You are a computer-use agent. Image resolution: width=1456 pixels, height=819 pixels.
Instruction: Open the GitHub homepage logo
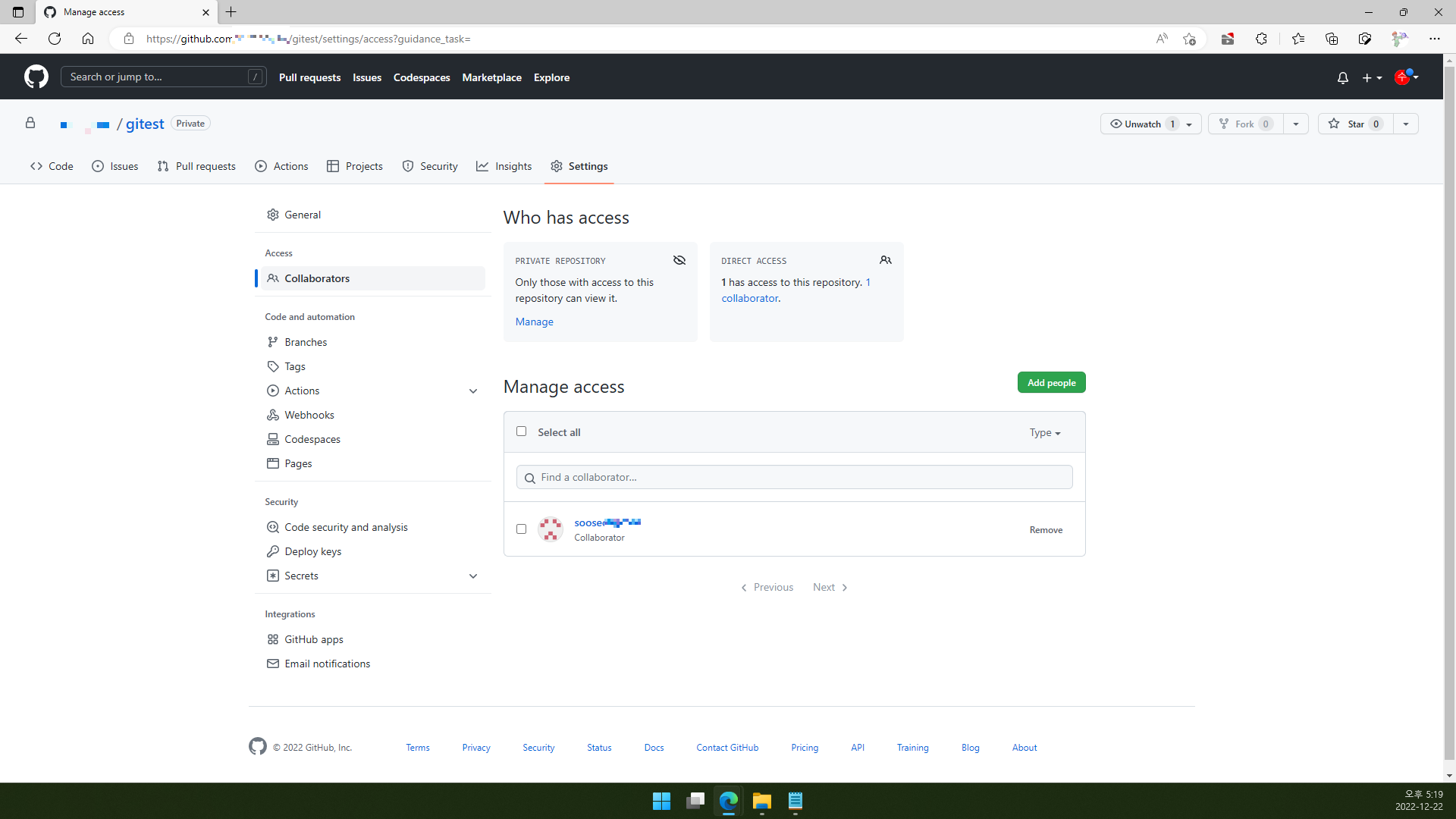pyautogui.click(x=36, y=77)
